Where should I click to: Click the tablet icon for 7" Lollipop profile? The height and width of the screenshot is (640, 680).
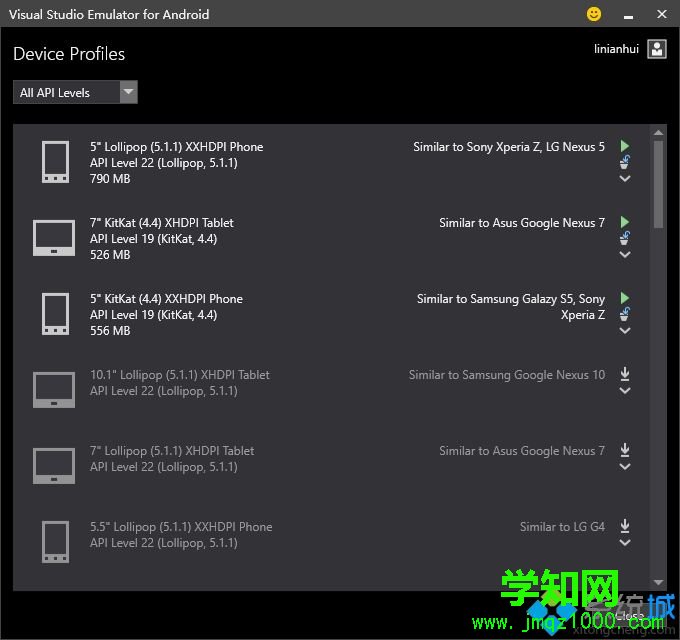click(x=54, y=466)
